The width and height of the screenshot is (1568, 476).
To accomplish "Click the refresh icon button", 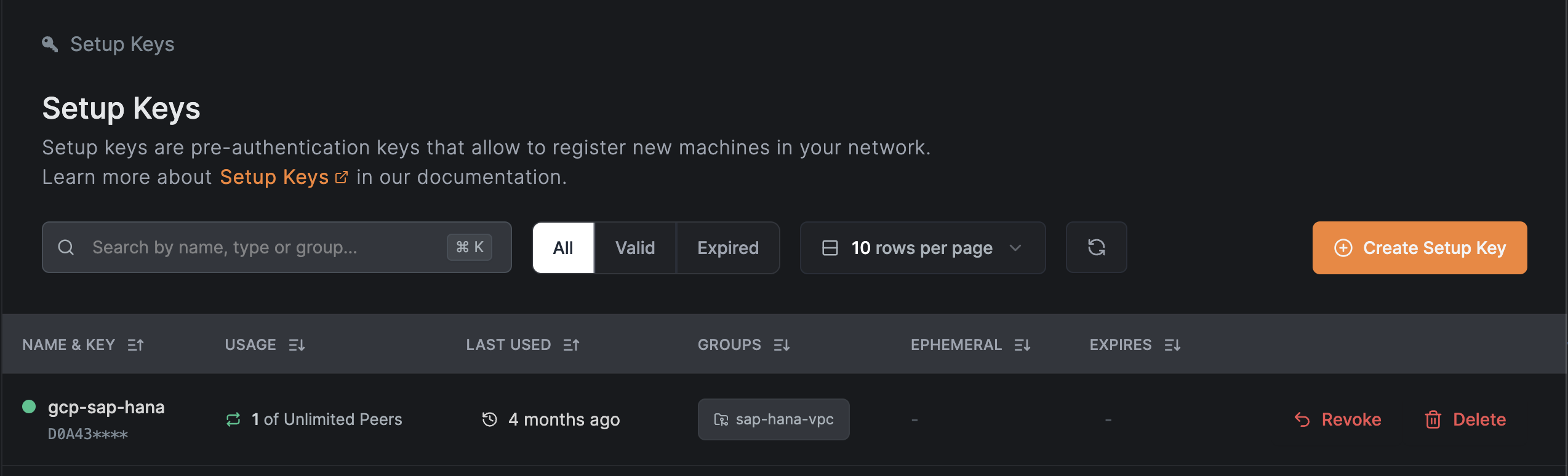I will tap(1096, 247).
